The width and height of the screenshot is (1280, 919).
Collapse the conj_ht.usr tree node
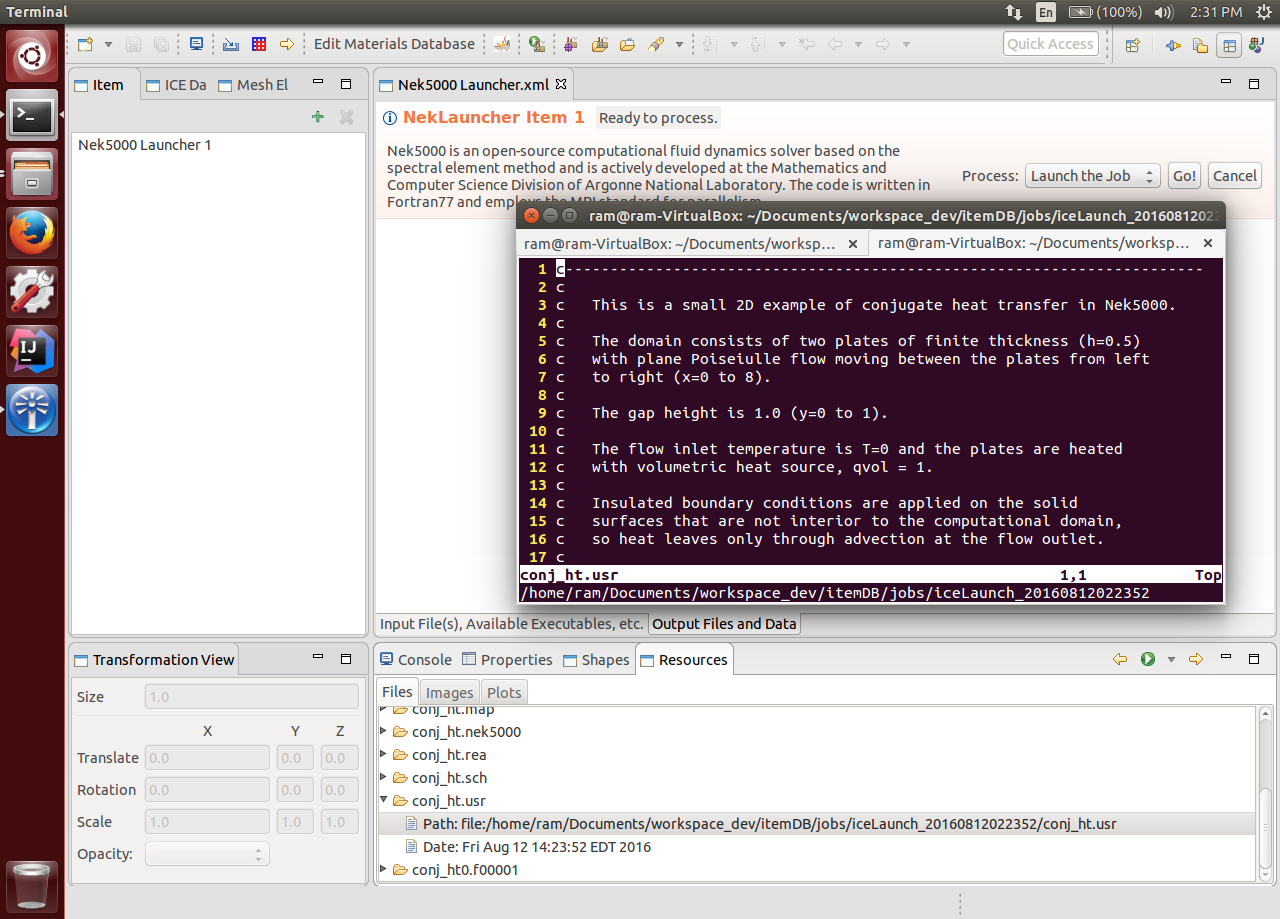[384, 801]
